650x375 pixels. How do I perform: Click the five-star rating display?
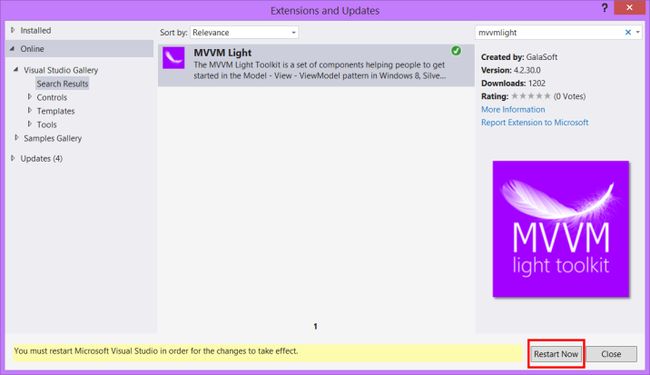coord(531,96)
